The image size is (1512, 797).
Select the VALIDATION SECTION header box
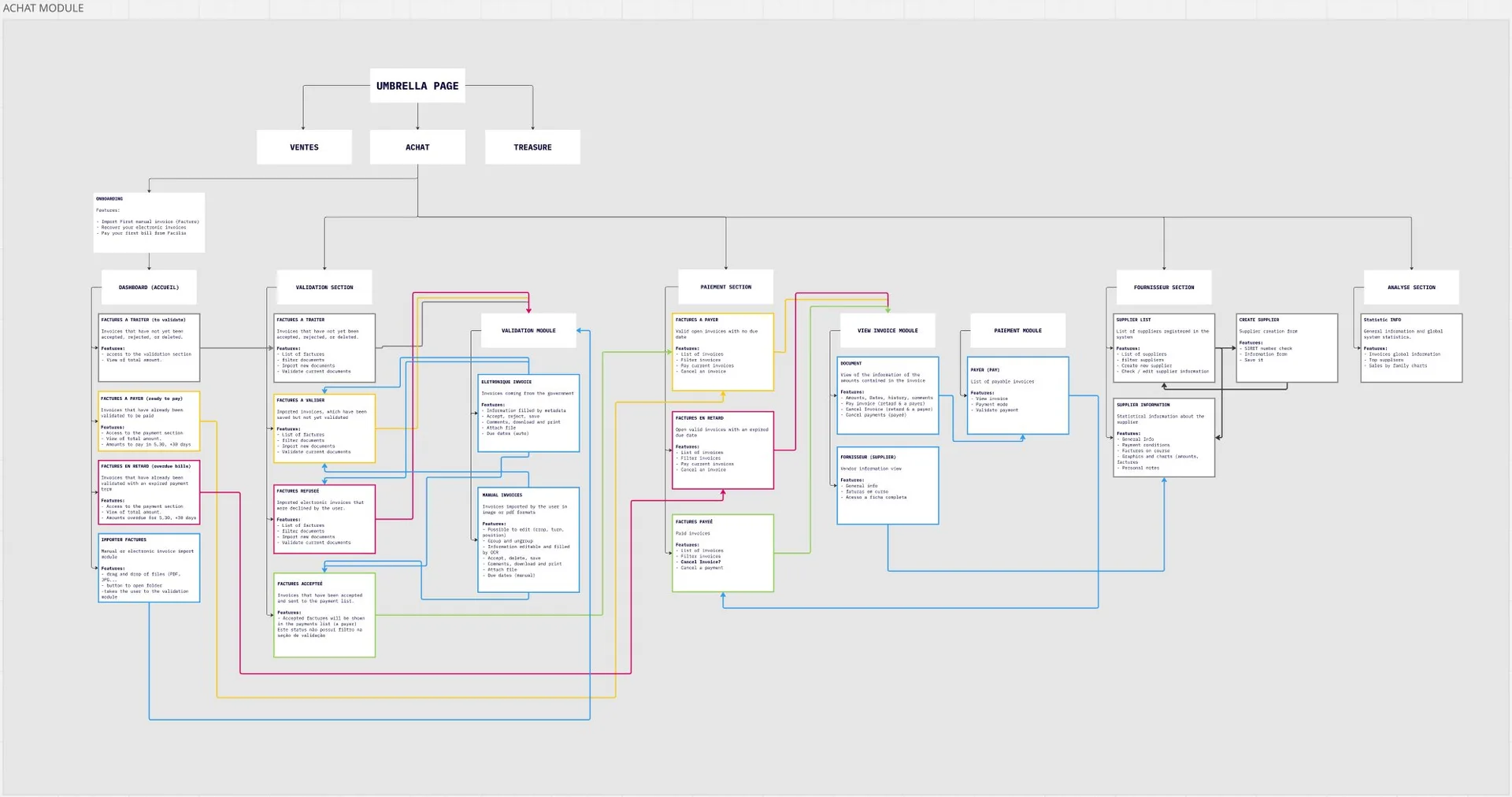coord(324,287)
